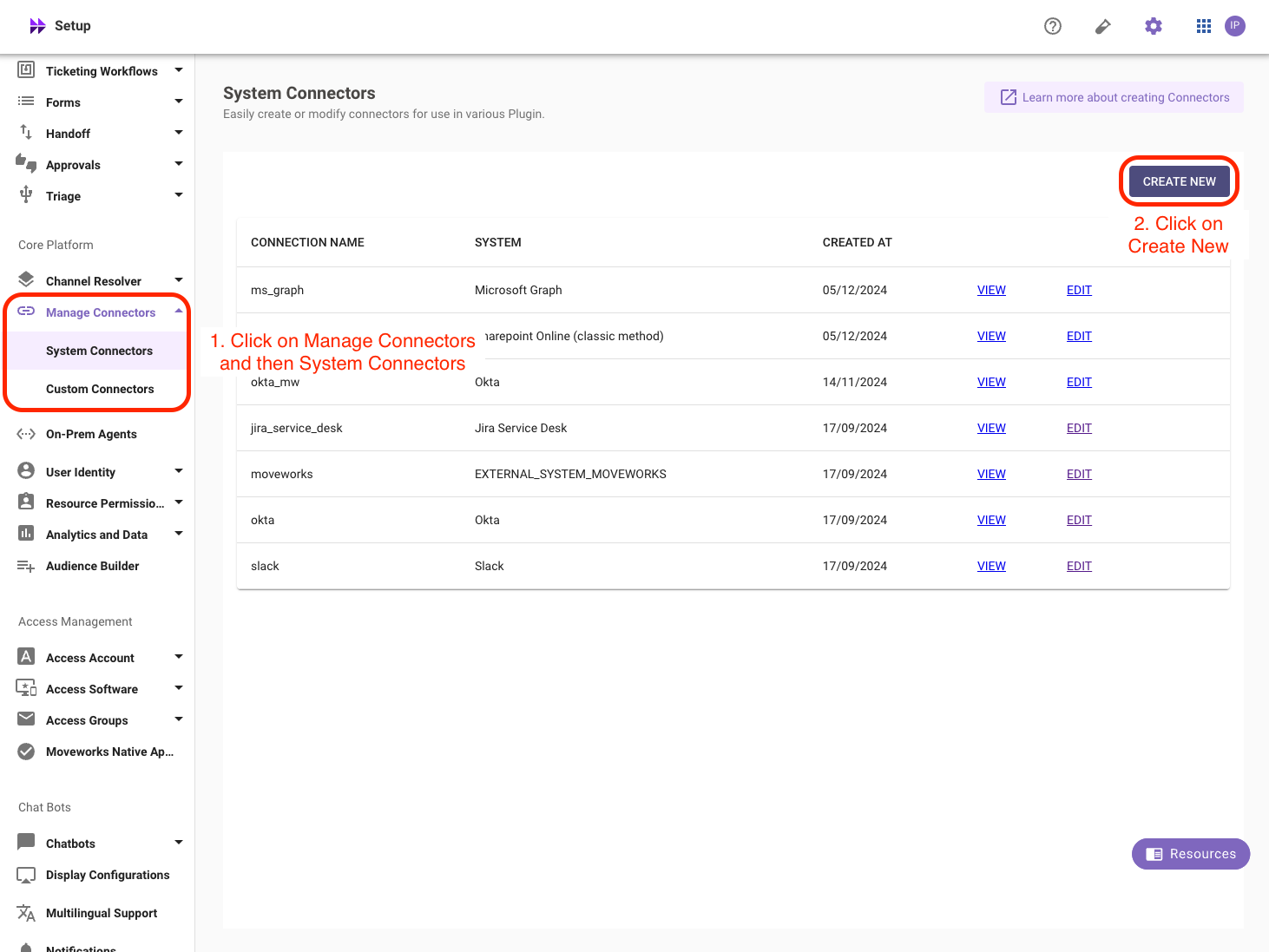Open the settings gear icon

(x=1154, y=26)
